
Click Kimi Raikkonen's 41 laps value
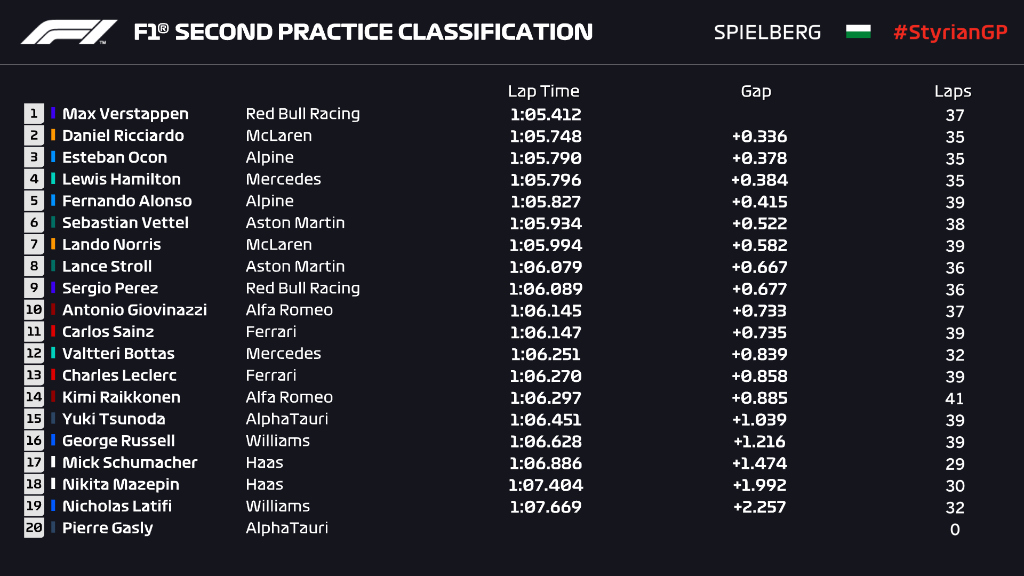(954, 397)
